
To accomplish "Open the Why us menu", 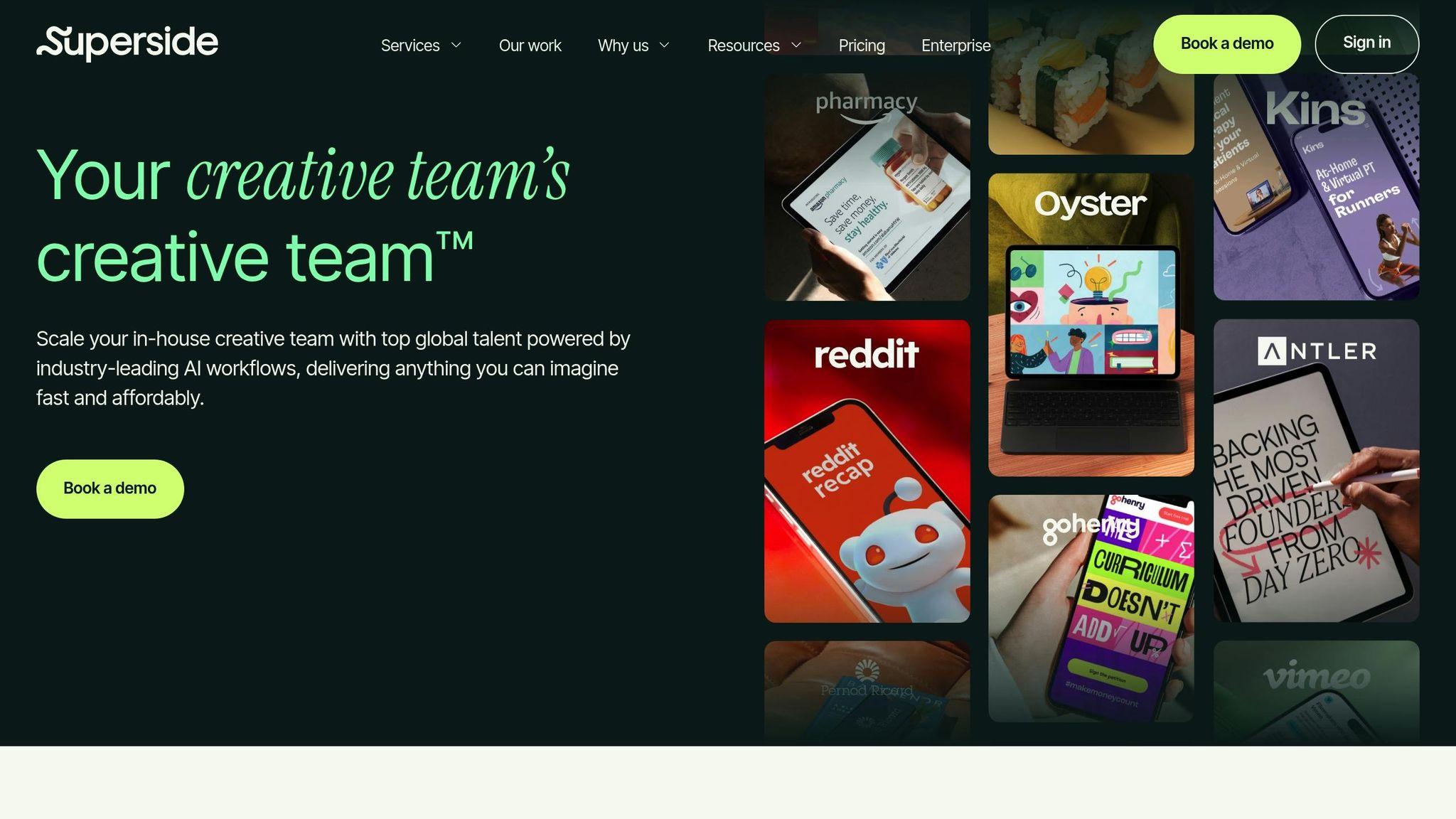I will pos(623,45).
